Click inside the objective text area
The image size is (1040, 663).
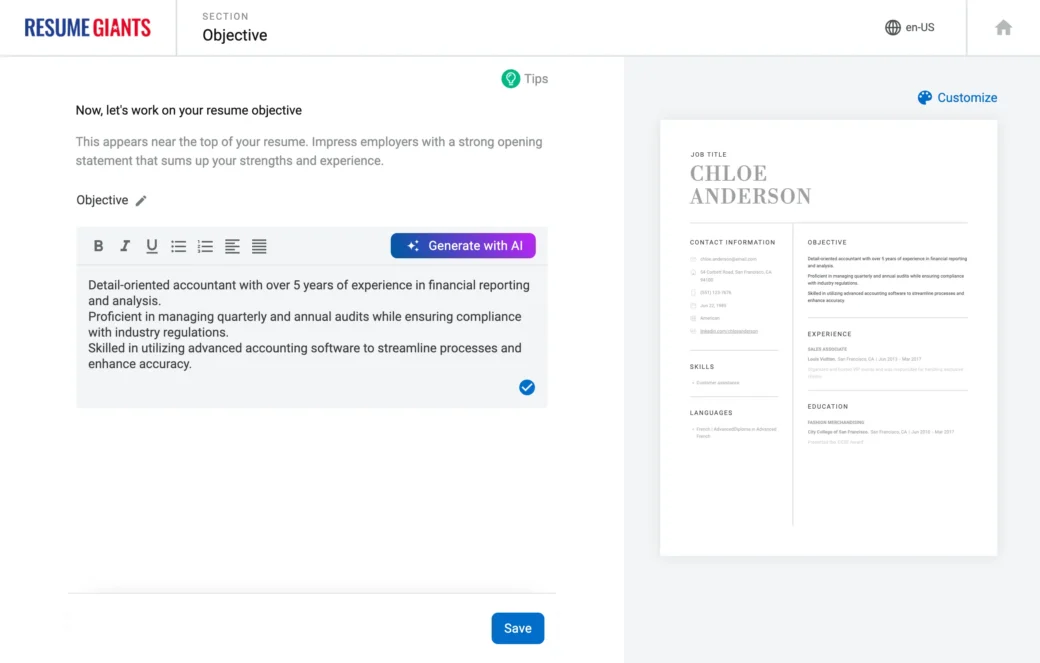click(x=310, y=325)
